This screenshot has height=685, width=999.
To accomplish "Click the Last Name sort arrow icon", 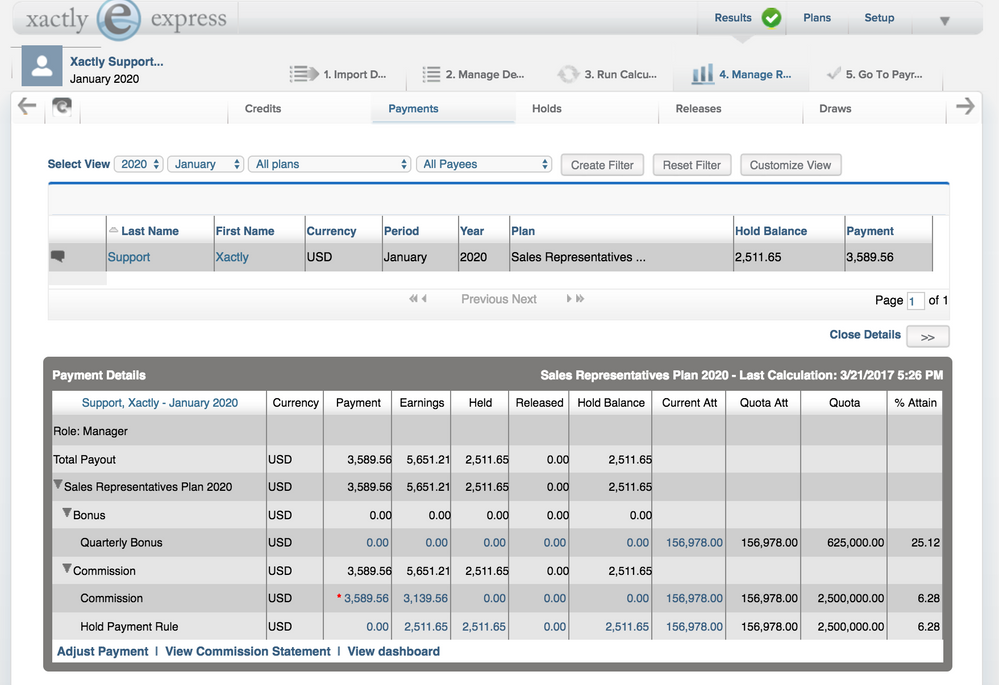I will pyautogui.click(x=113, y=229).
